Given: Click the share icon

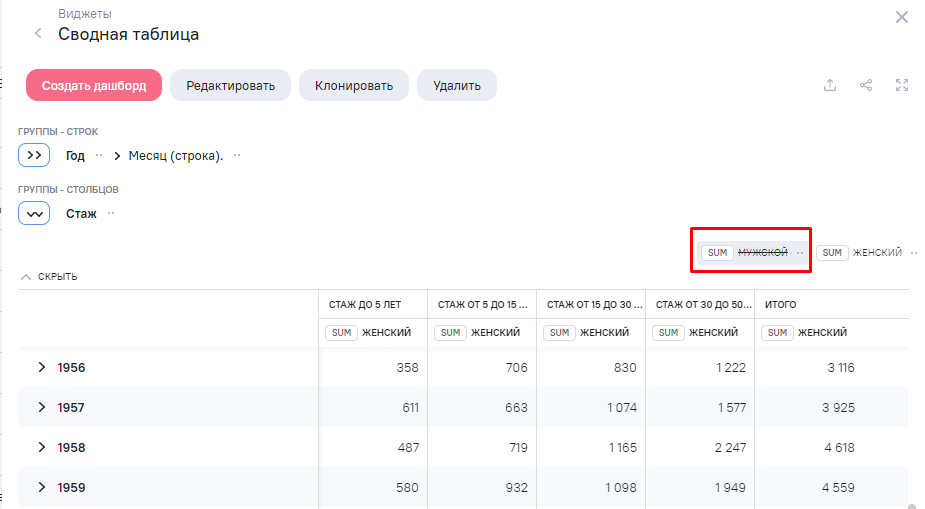Looking at the screenshot, I should pyautogui.click(x=866, y=85).
